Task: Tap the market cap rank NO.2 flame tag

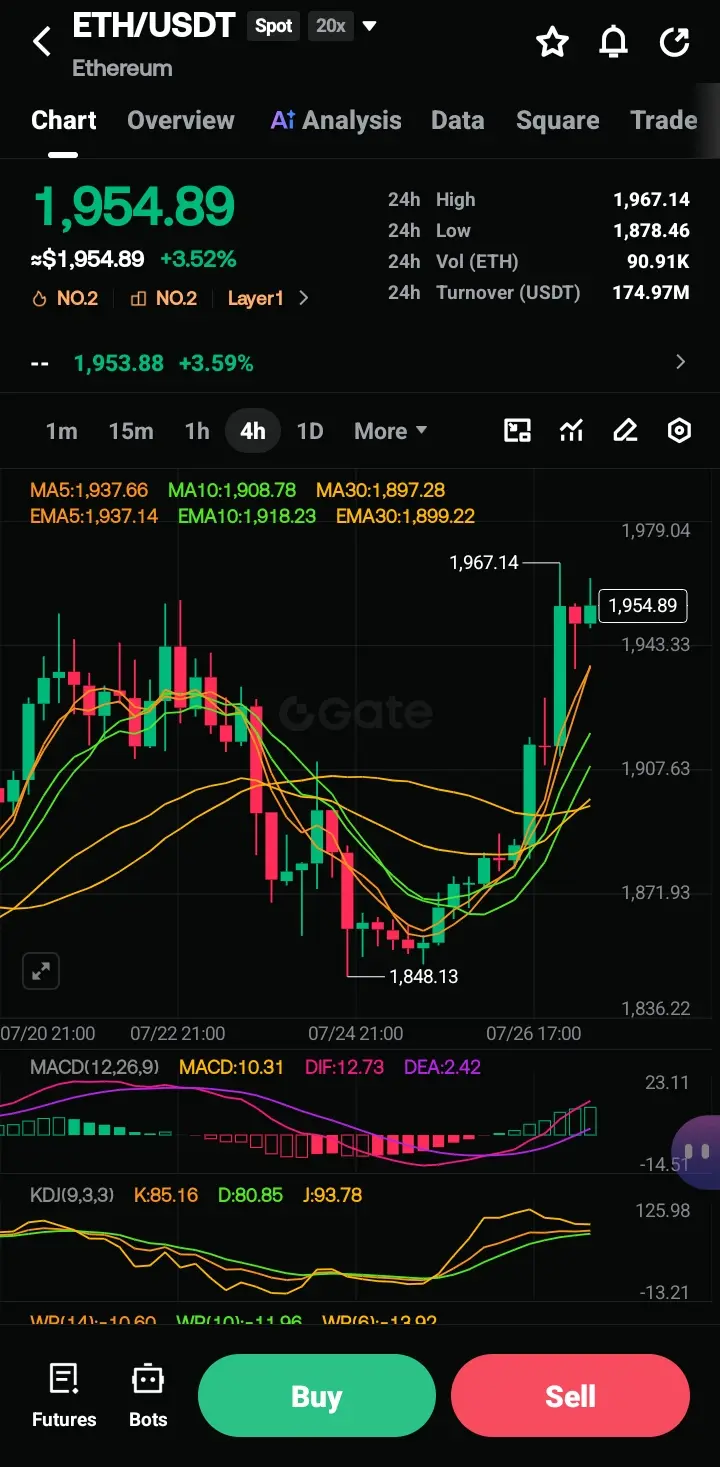Action: [x=65, y=298]
